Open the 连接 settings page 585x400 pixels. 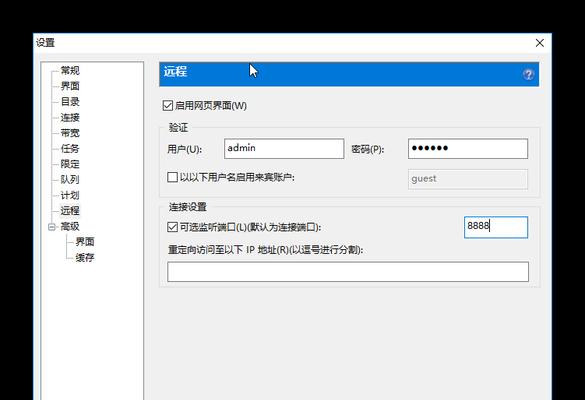70,117
